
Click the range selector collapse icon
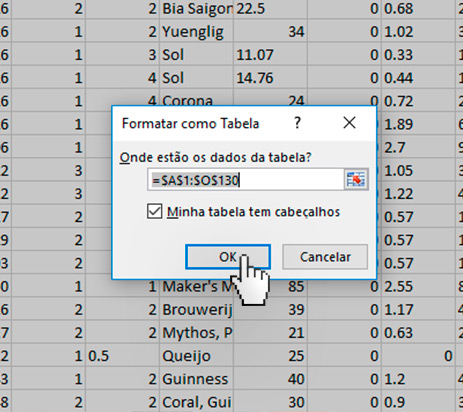pos(356,180)
